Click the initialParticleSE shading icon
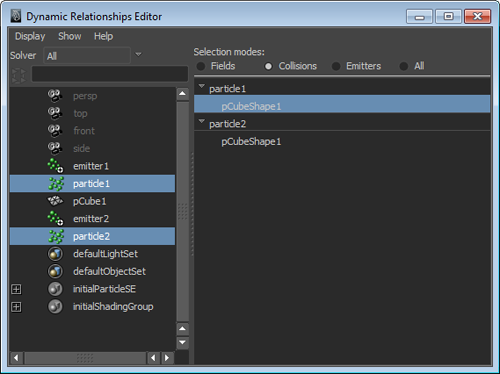 coord(55,289)
